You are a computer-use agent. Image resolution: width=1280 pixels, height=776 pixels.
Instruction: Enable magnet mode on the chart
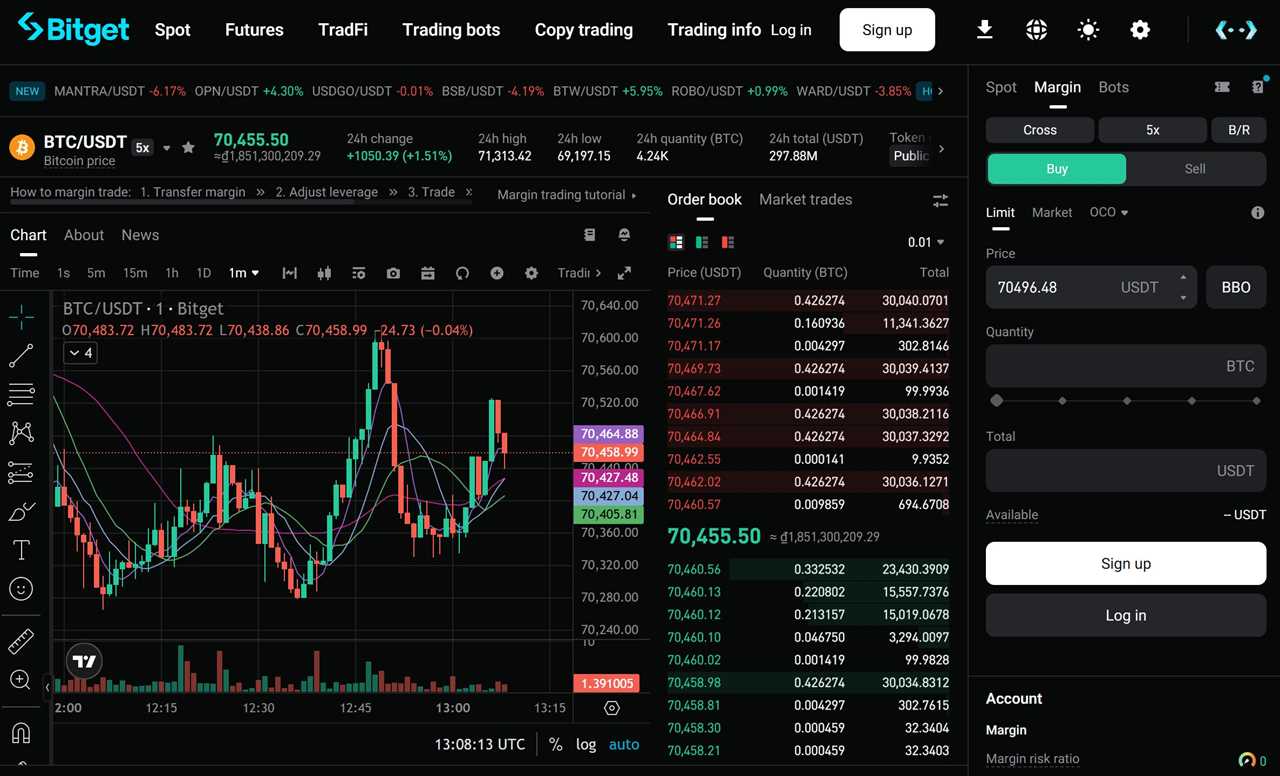pos(21,733)
